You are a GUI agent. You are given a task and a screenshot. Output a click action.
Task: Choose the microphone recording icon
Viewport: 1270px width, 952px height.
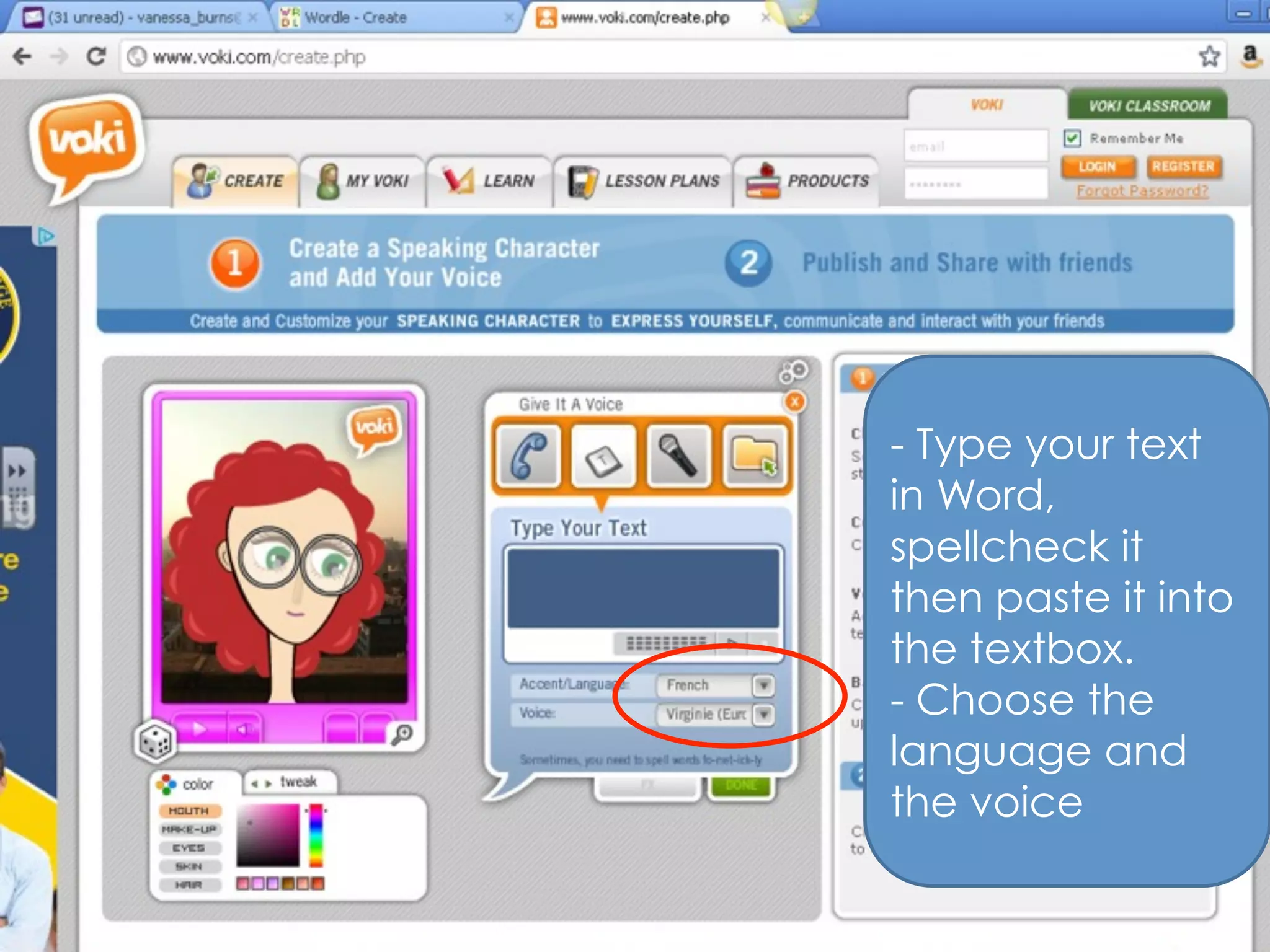(x=678, y=456)
